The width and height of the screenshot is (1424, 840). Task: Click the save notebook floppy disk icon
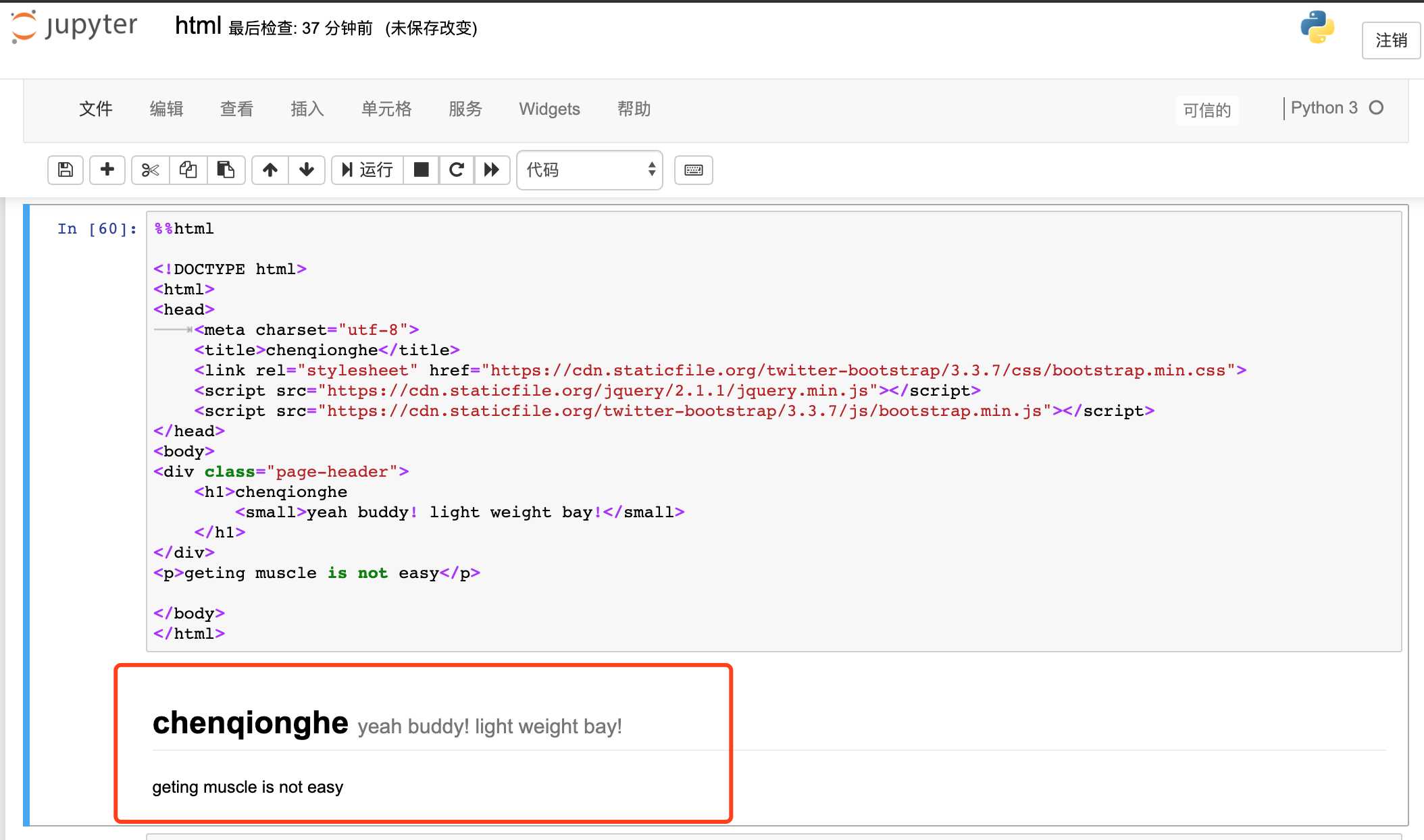coord(66,169)
